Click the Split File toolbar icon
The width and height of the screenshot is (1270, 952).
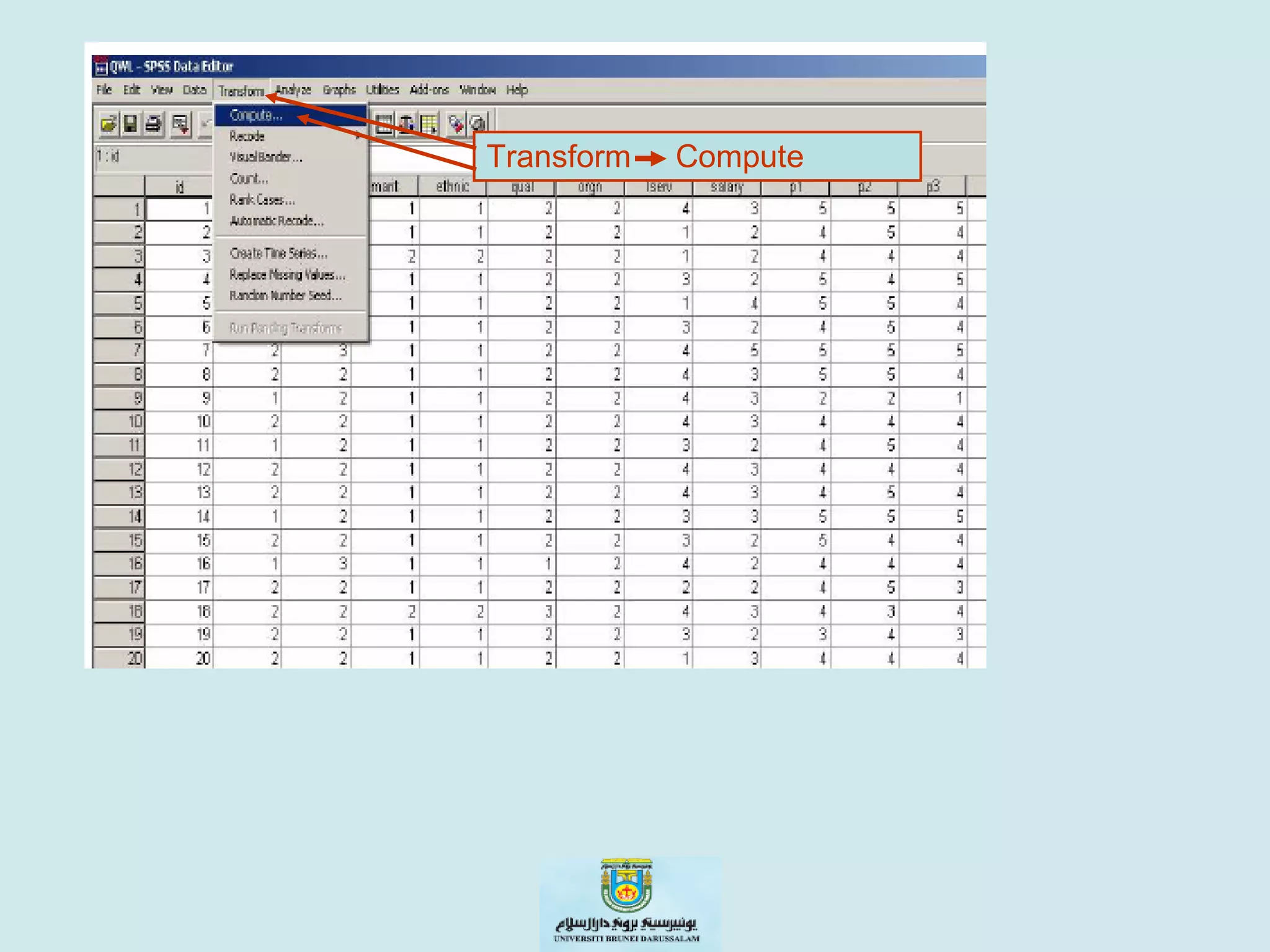point(384,124)
